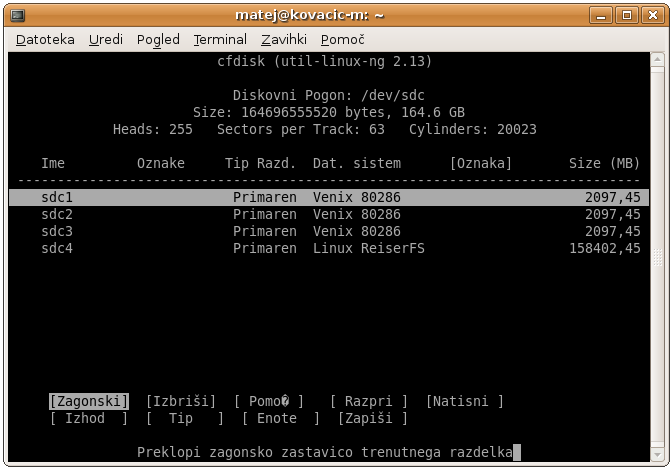Minimize the terminal window

click(601, 15)
